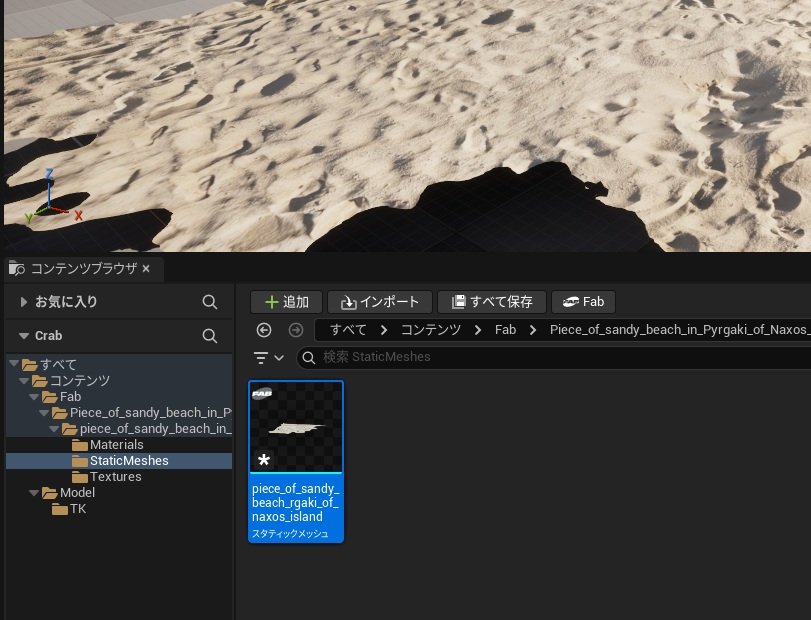Close the コンテンツブラウザ tab
Screen dimensions: 811x620
(146, 268)
